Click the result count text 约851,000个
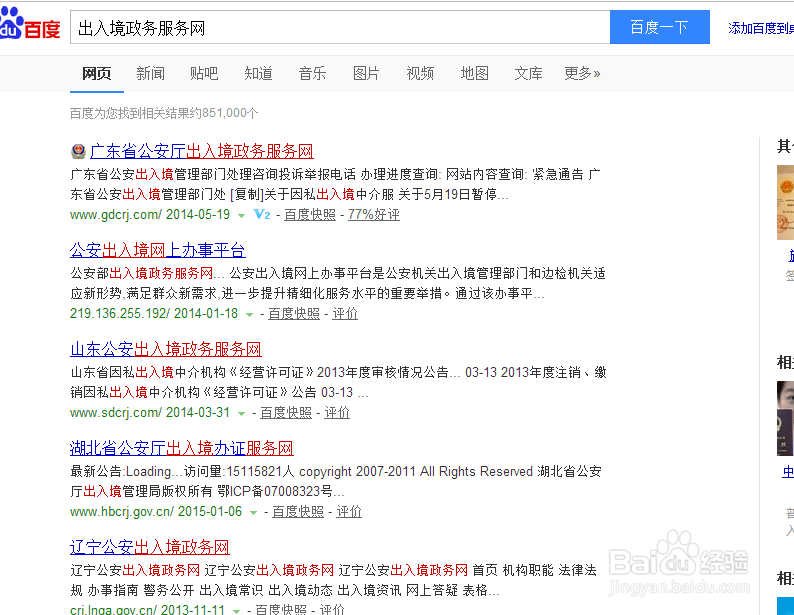This screenshot has width=794, height=615. coord(224,113)
